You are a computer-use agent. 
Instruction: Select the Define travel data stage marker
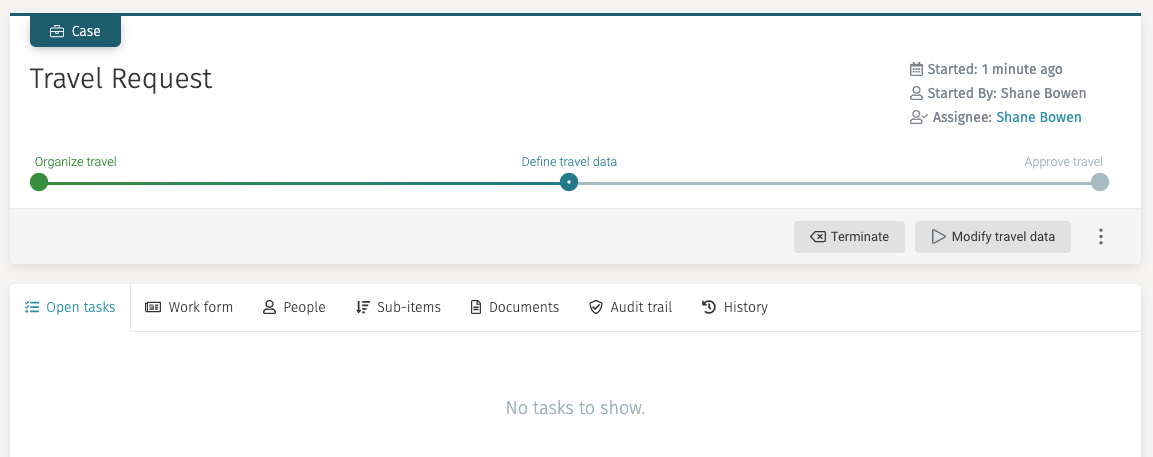(569, 182)
